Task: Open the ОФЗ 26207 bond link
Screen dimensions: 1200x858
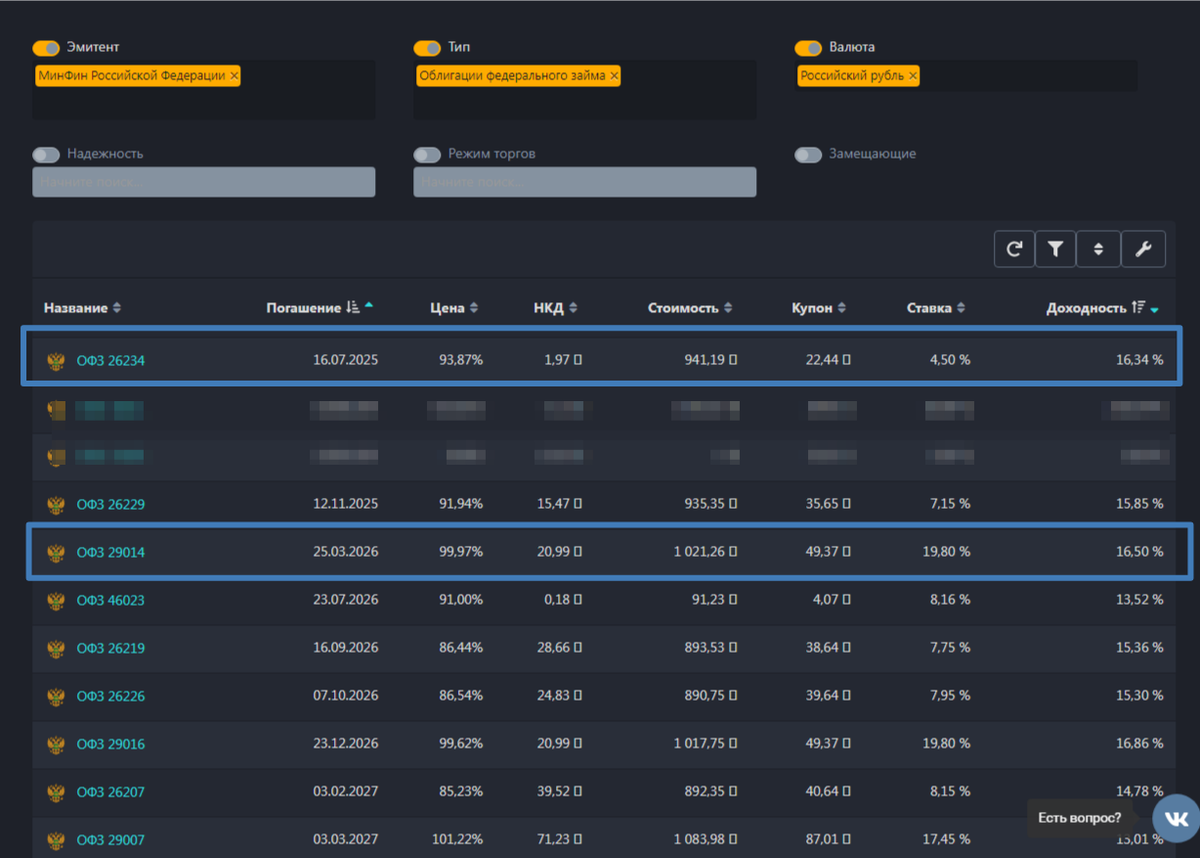Action: [111, 792]
